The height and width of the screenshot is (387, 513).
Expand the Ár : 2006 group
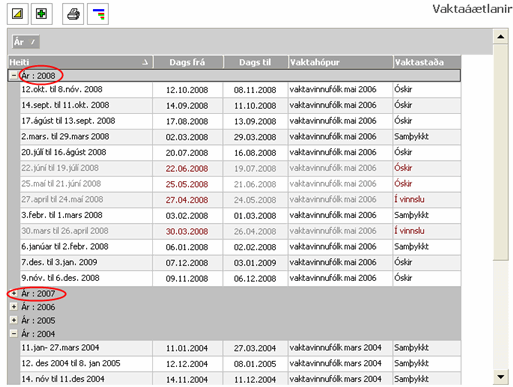[x=14, y=307]
